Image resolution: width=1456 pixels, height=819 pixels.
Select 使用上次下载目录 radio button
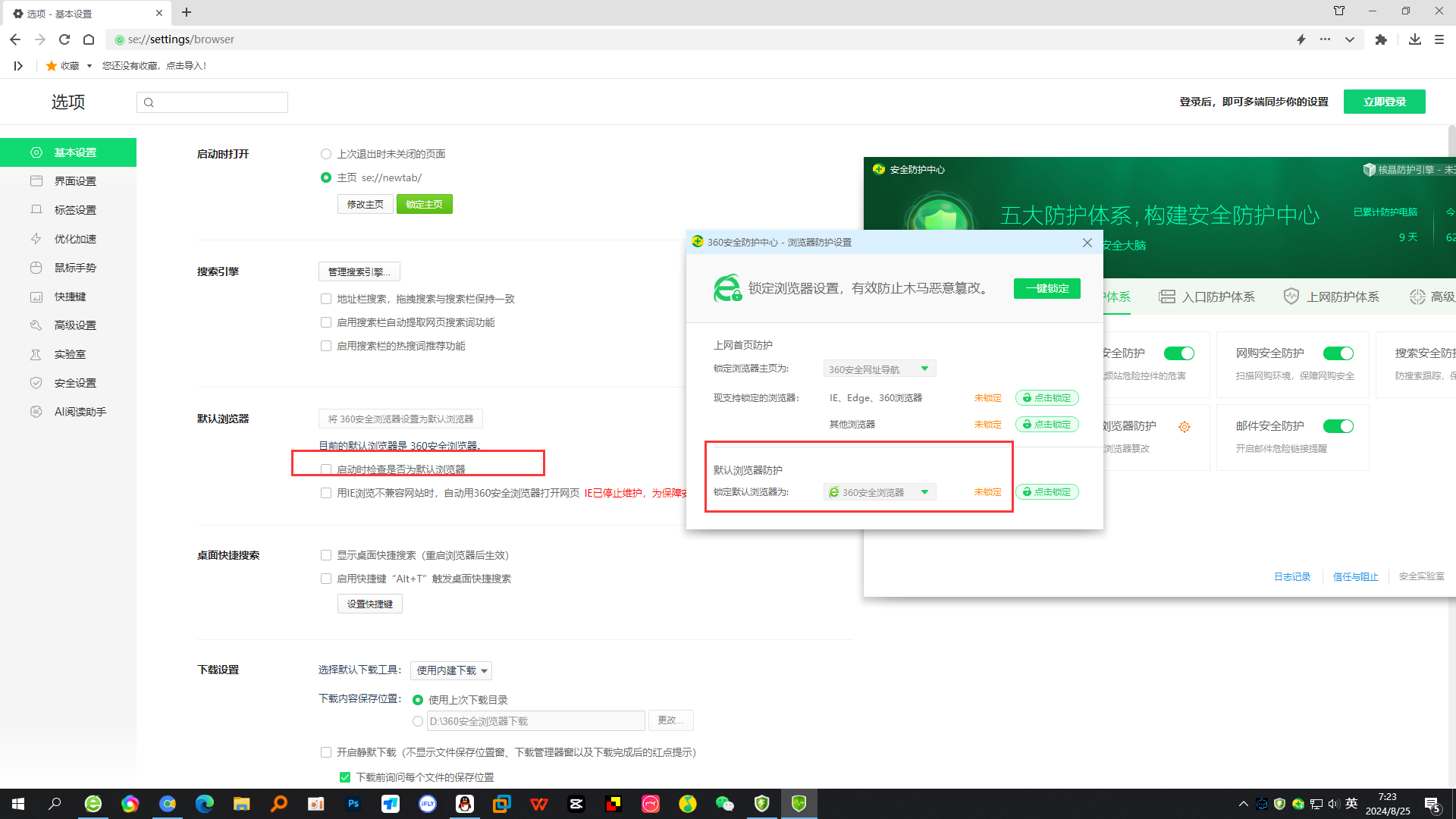[x=418, y=700]
